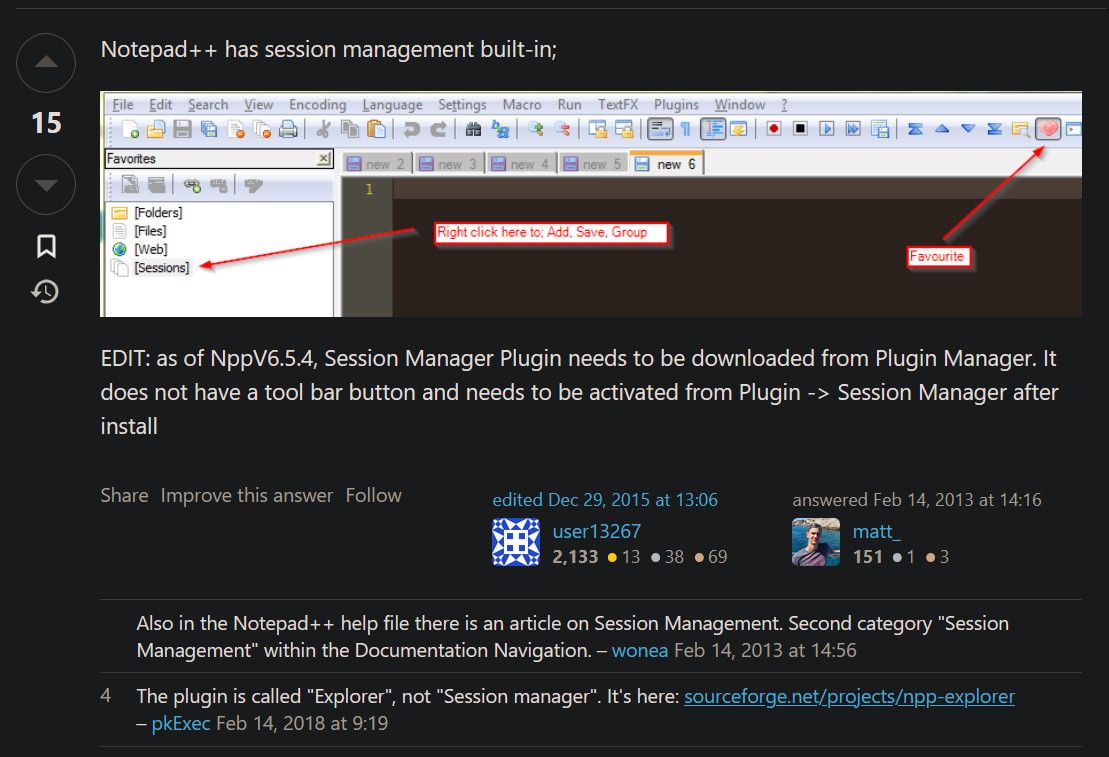Click the Save All icon in toolbar

pos(209,129)
